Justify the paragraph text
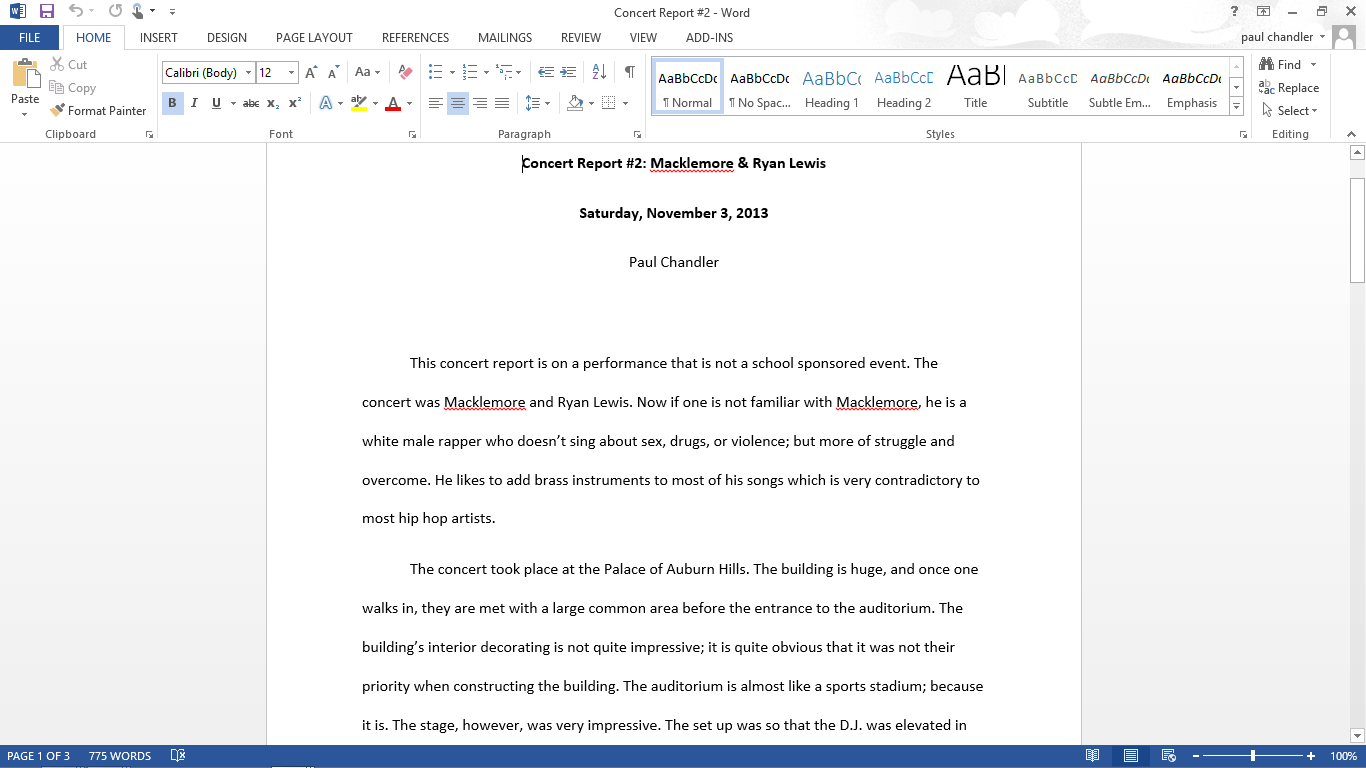Screen dimensions: 1366x768 click(502, 103)
